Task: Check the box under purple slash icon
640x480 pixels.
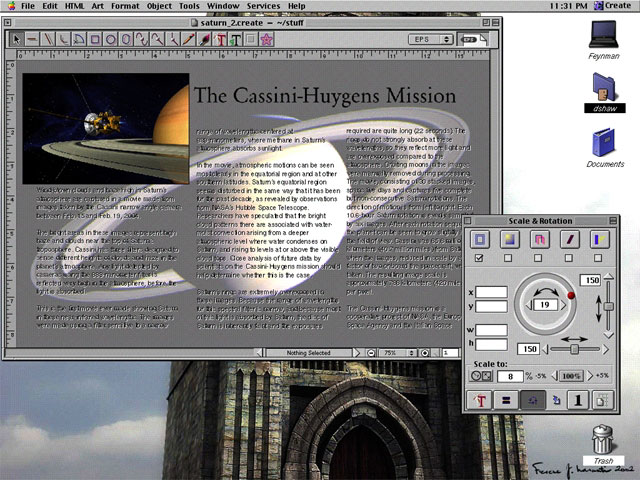Action: coord(568,258)
